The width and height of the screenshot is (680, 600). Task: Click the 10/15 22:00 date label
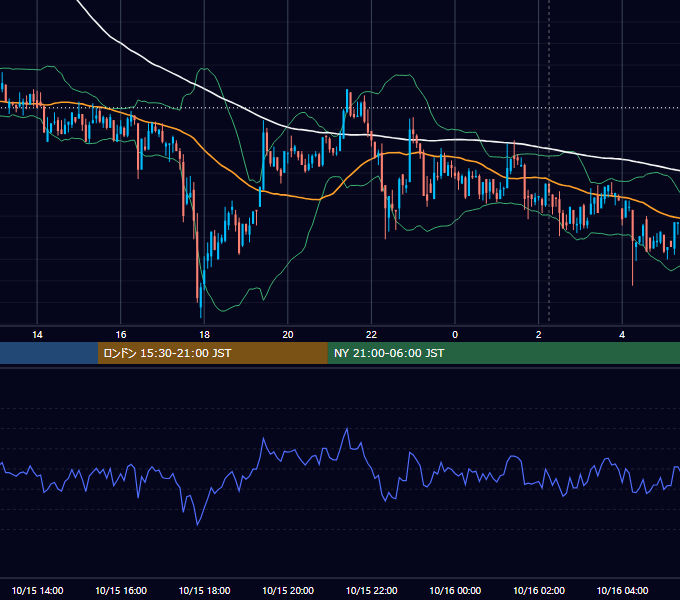click(371, 590)
